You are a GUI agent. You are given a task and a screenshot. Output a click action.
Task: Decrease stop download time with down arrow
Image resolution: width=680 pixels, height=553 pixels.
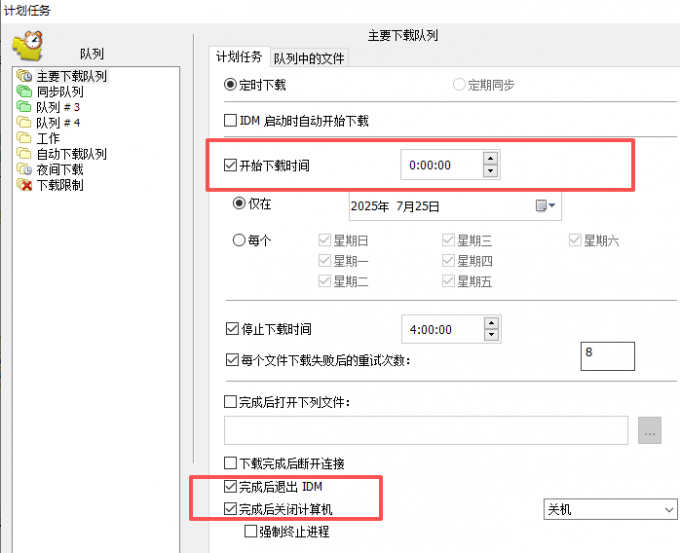click(x=491, y=335)
